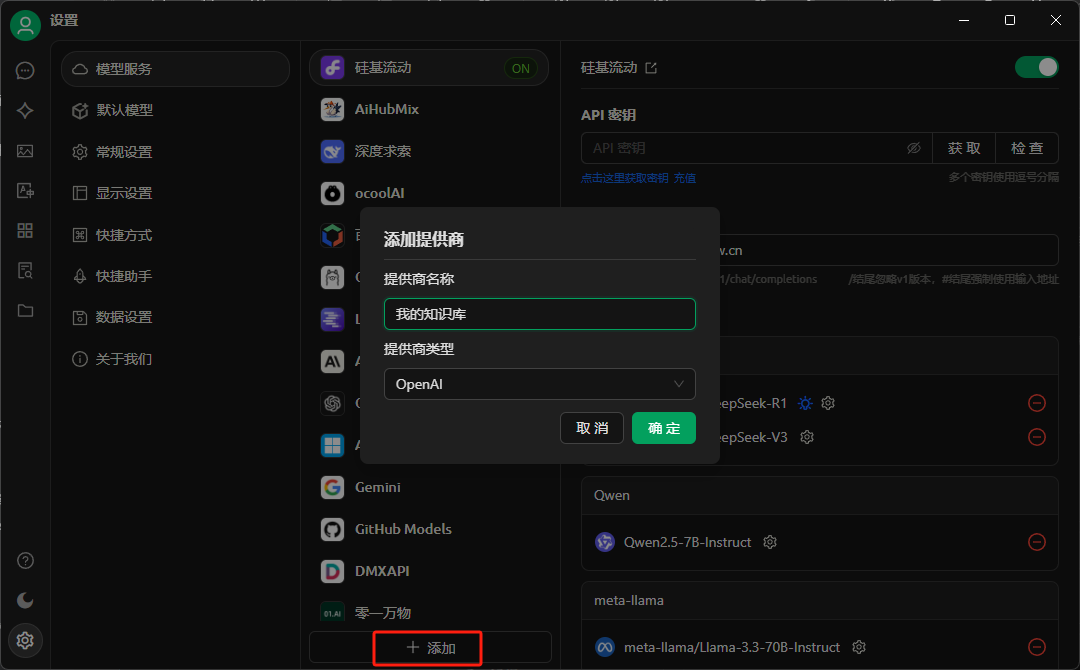Open the help question mark icon

[x=25, y=561]
